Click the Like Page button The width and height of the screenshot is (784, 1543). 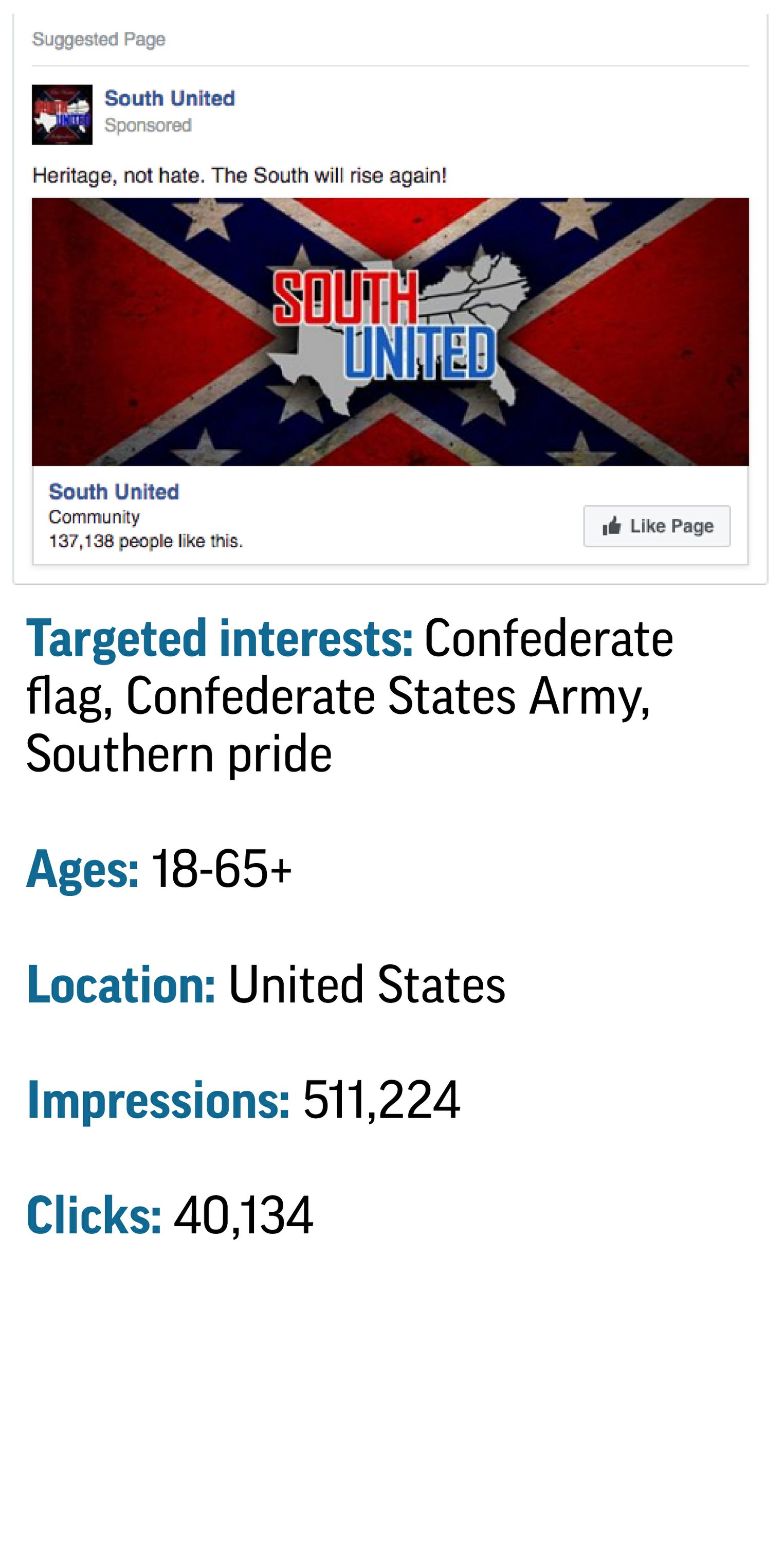tap(657, 526)
